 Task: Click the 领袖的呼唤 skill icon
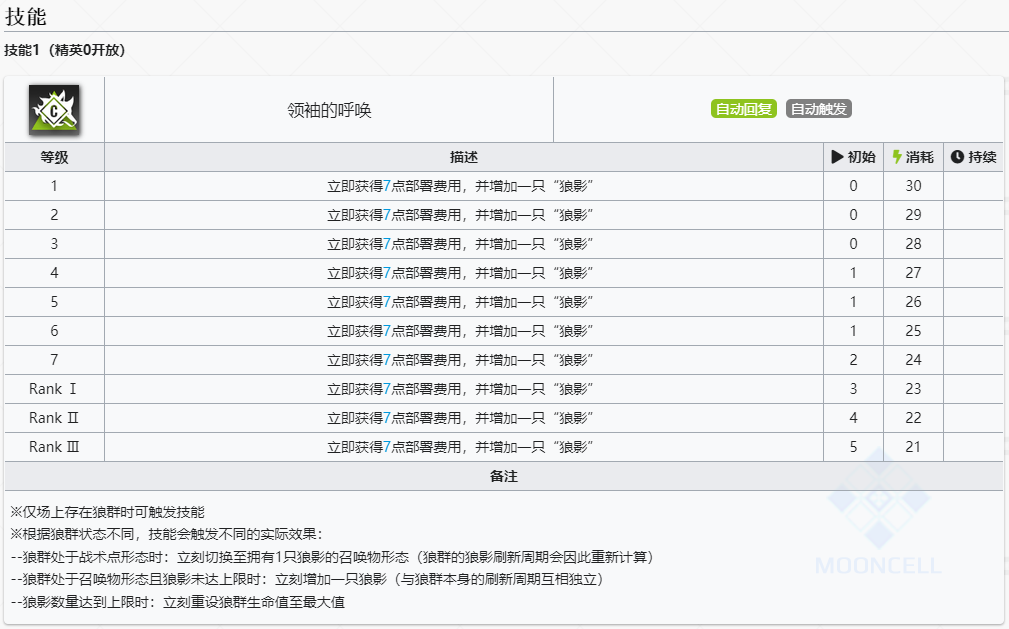point(54,110)
